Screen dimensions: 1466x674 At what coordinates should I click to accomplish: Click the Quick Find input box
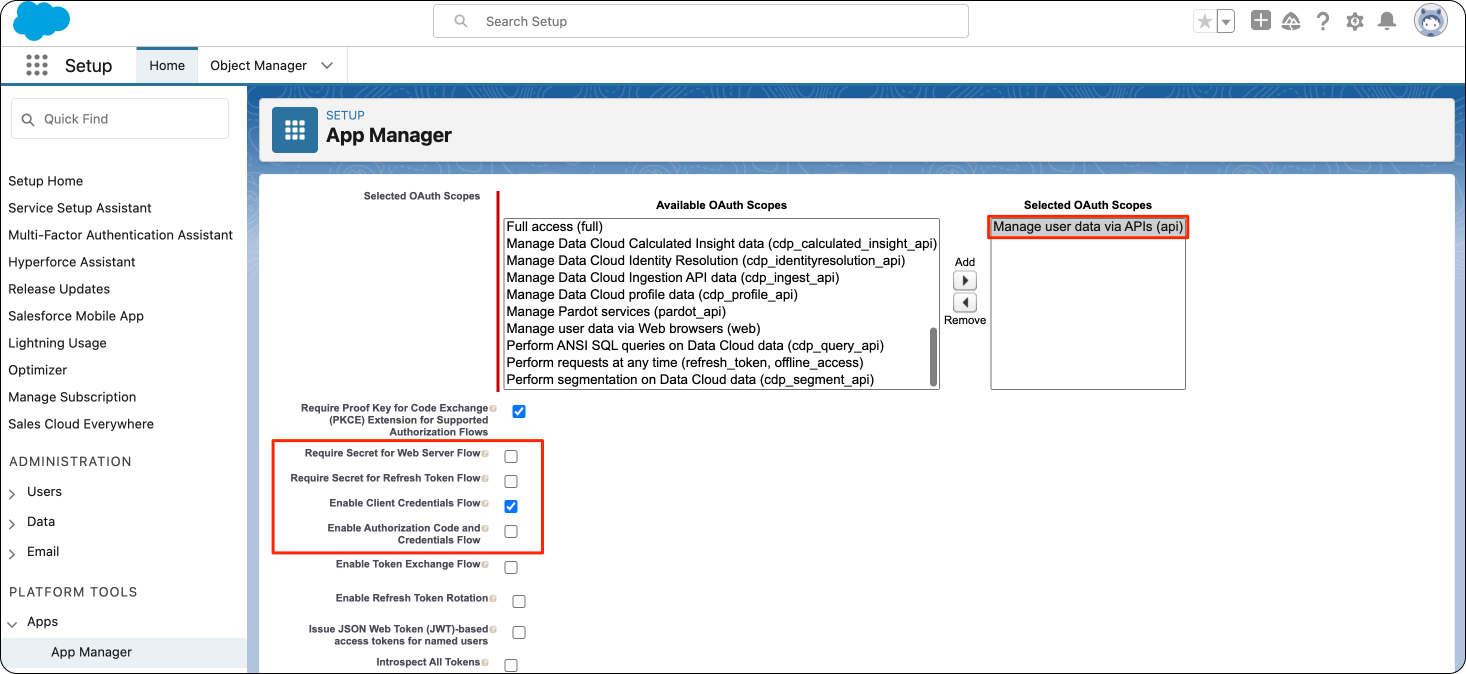click(x=120, y=119)
